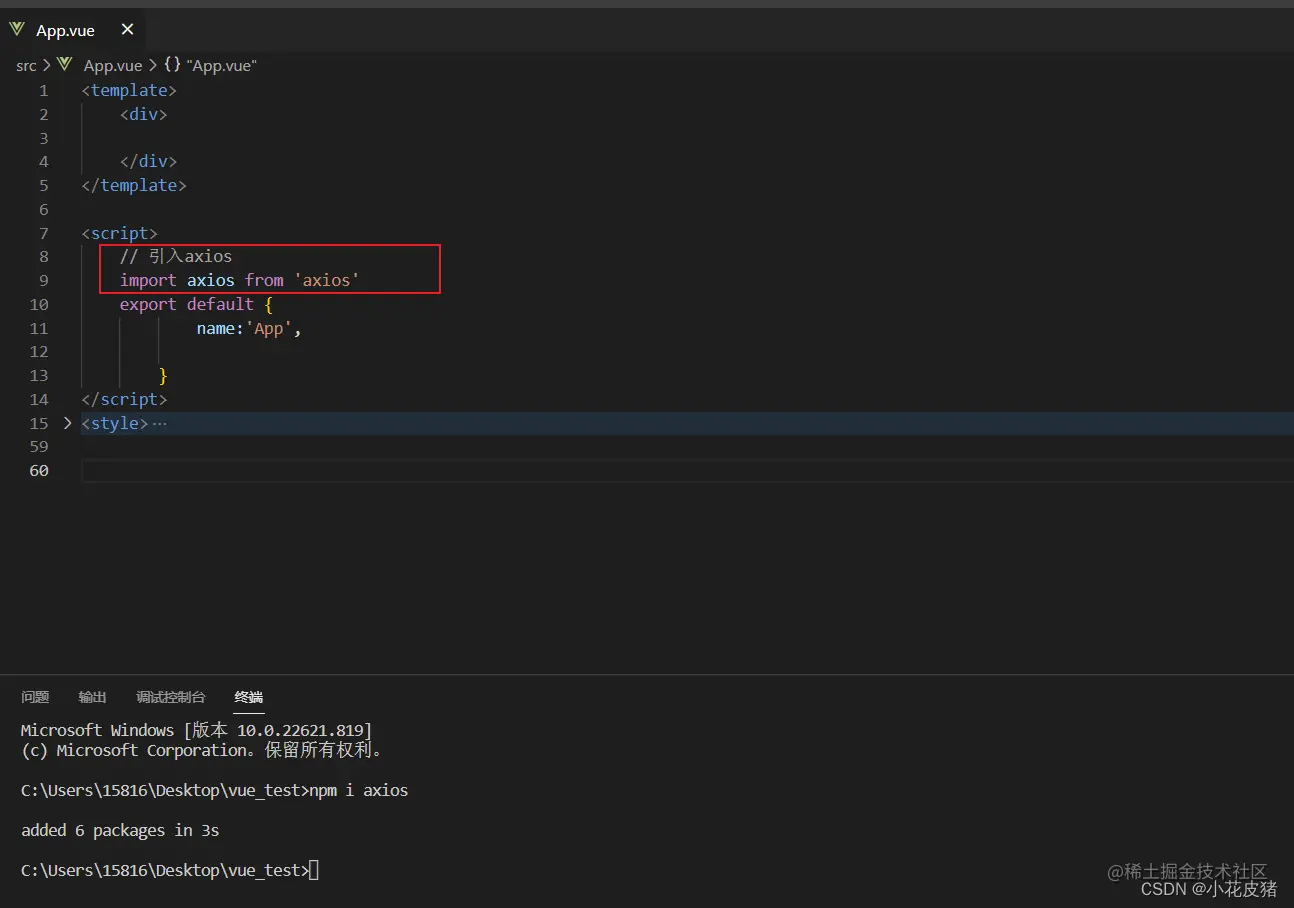Select the App.vue editor tab
Image resolution: width=1294 pixels, height=908 pixels.
[72, 30]
